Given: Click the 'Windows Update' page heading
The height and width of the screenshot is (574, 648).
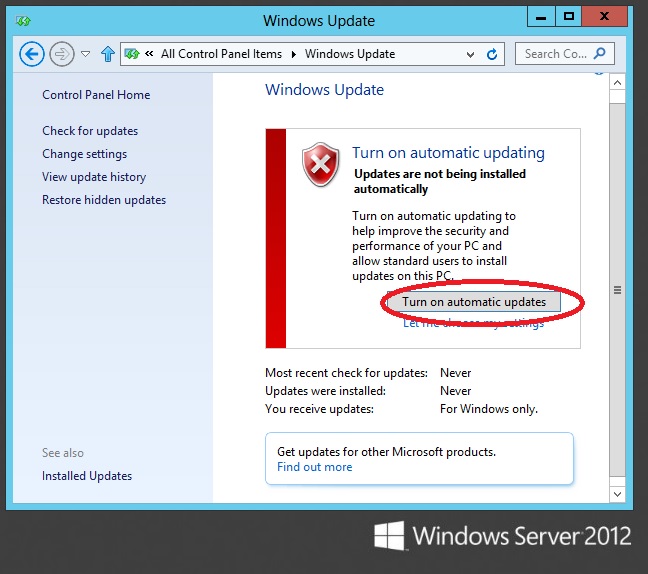Looking at the screenshot, I should point(324,90).
